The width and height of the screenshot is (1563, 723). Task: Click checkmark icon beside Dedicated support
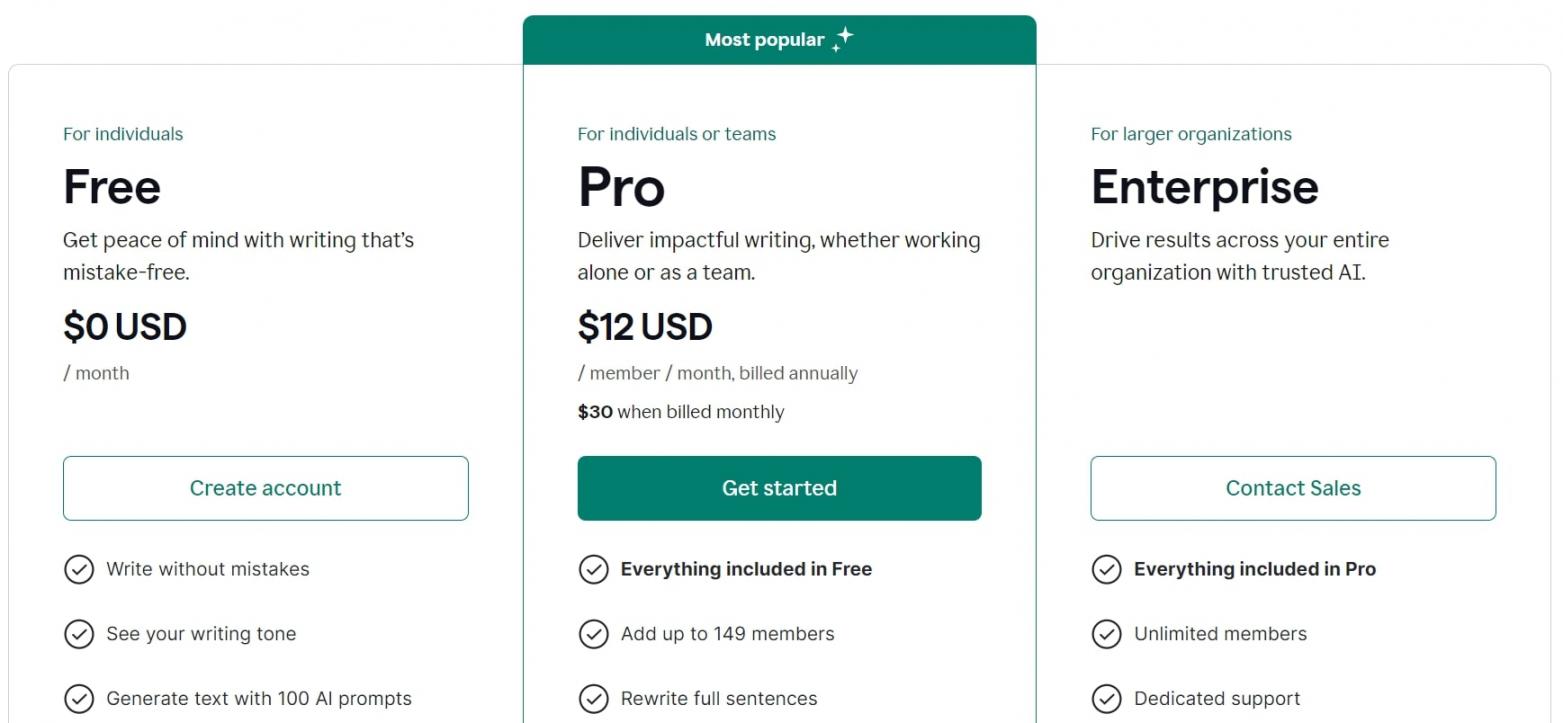tap(1106, 699)
